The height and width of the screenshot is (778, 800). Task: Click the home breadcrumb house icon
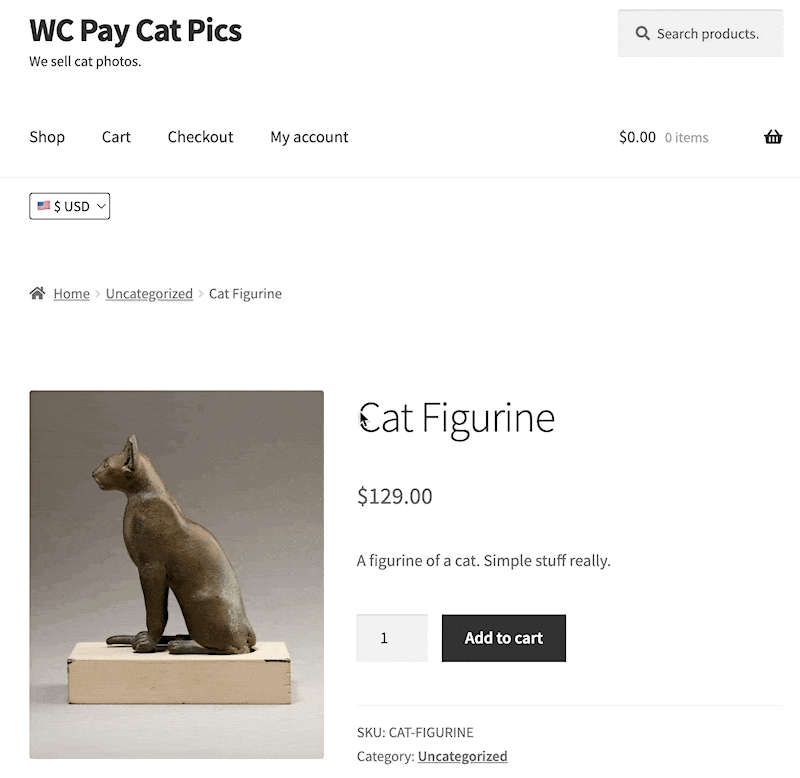[37, 293]
